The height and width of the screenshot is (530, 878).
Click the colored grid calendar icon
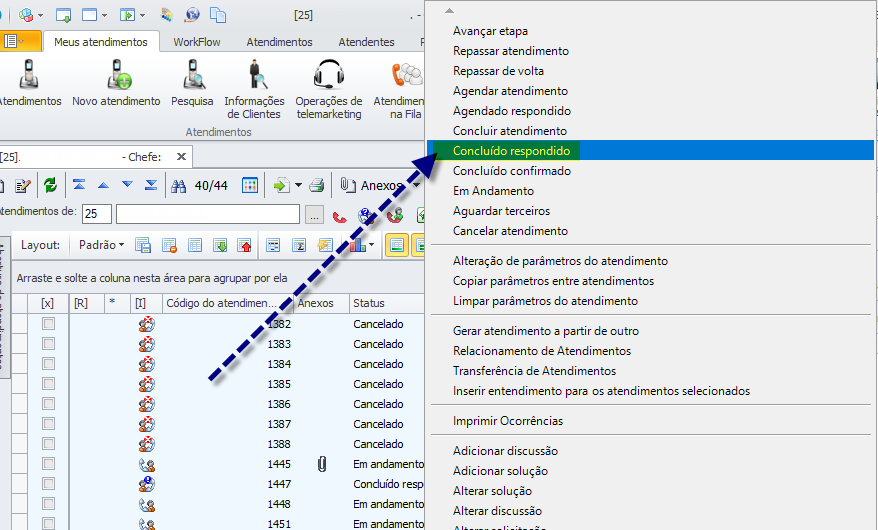pyautogui.click(x=250, y=185)
